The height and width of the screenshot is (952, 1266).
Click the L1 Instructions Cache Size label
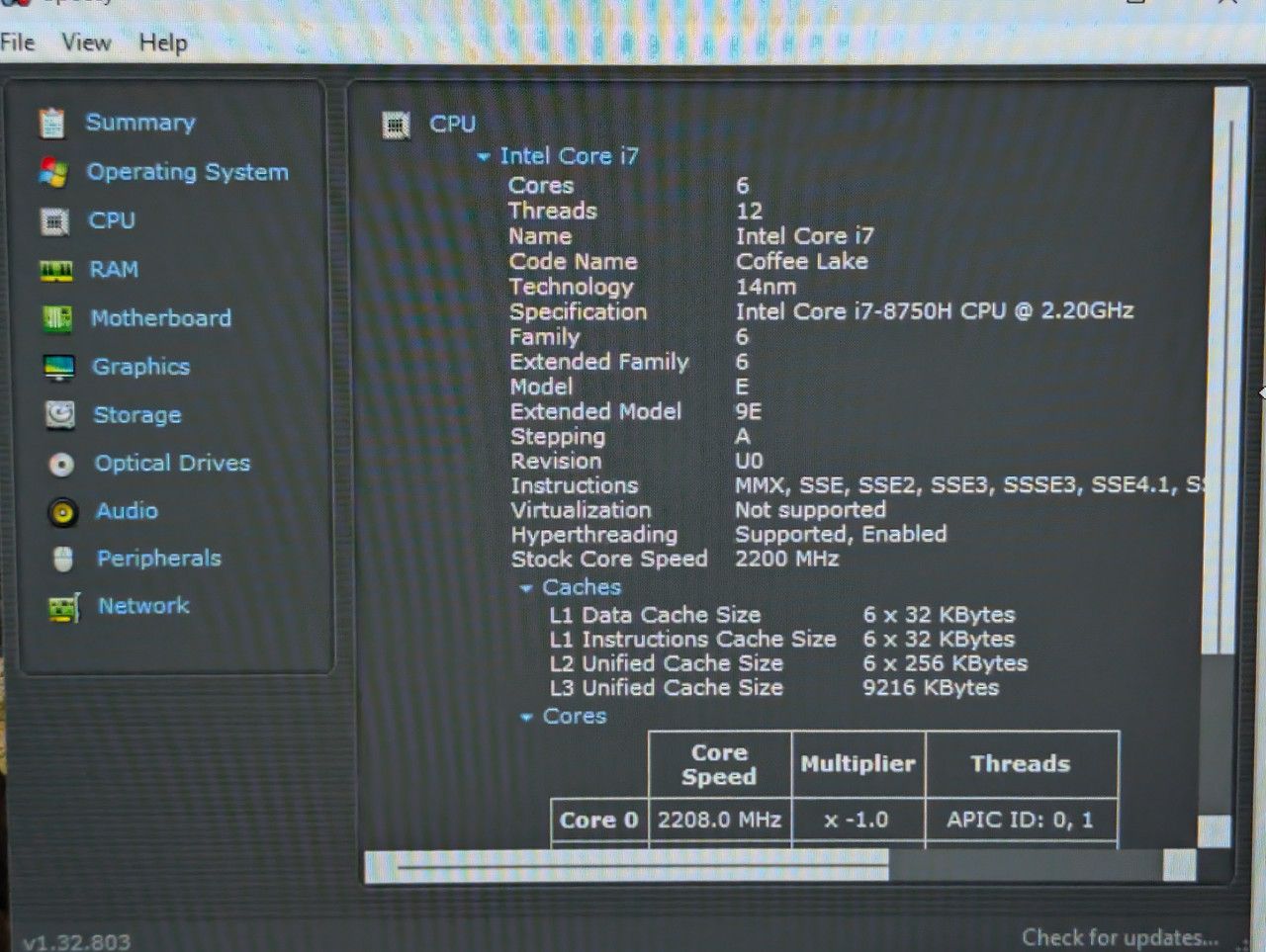692,640
